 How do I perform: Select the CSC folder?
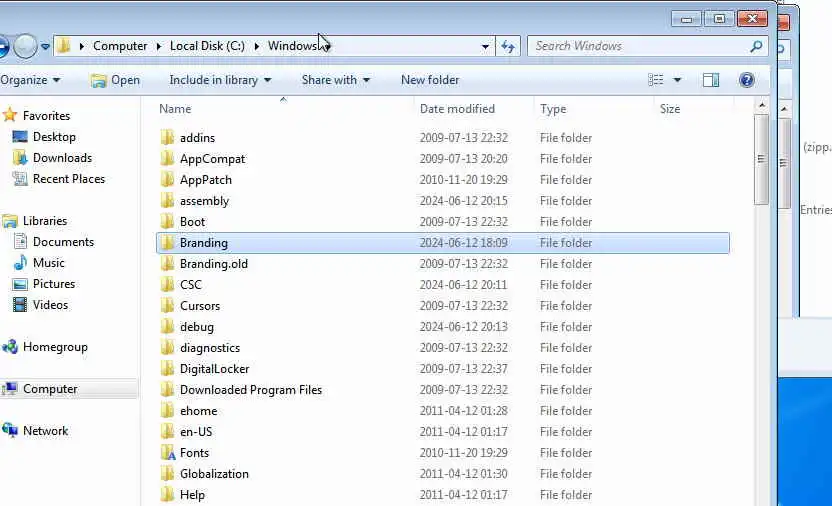point(190,285)
